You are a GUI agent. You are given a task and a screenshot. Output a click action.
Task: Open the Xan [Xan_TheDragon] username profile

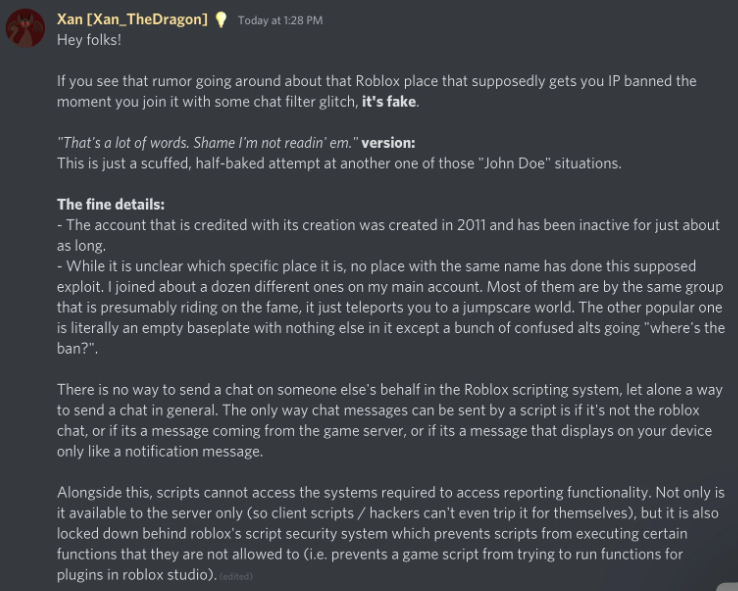pos(132,19)
